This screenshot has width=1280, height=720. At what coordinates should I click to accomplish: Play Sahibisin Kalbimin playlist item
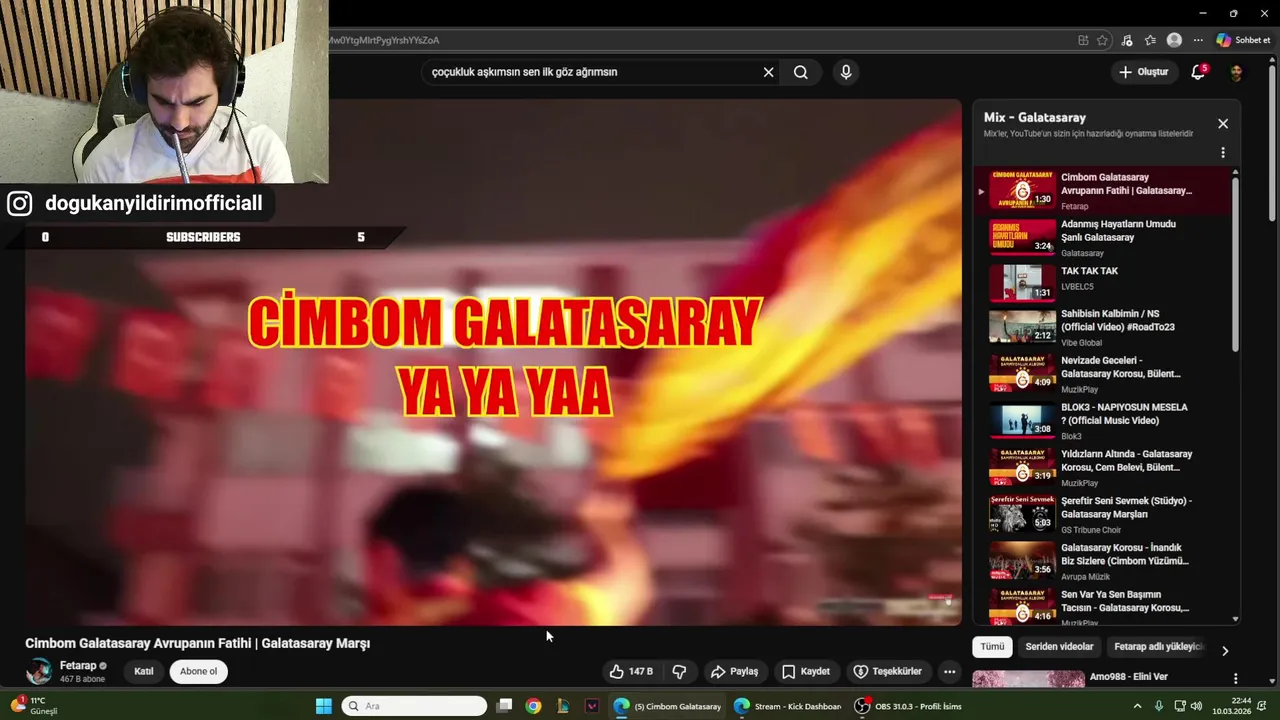(x=1102, y=330)
